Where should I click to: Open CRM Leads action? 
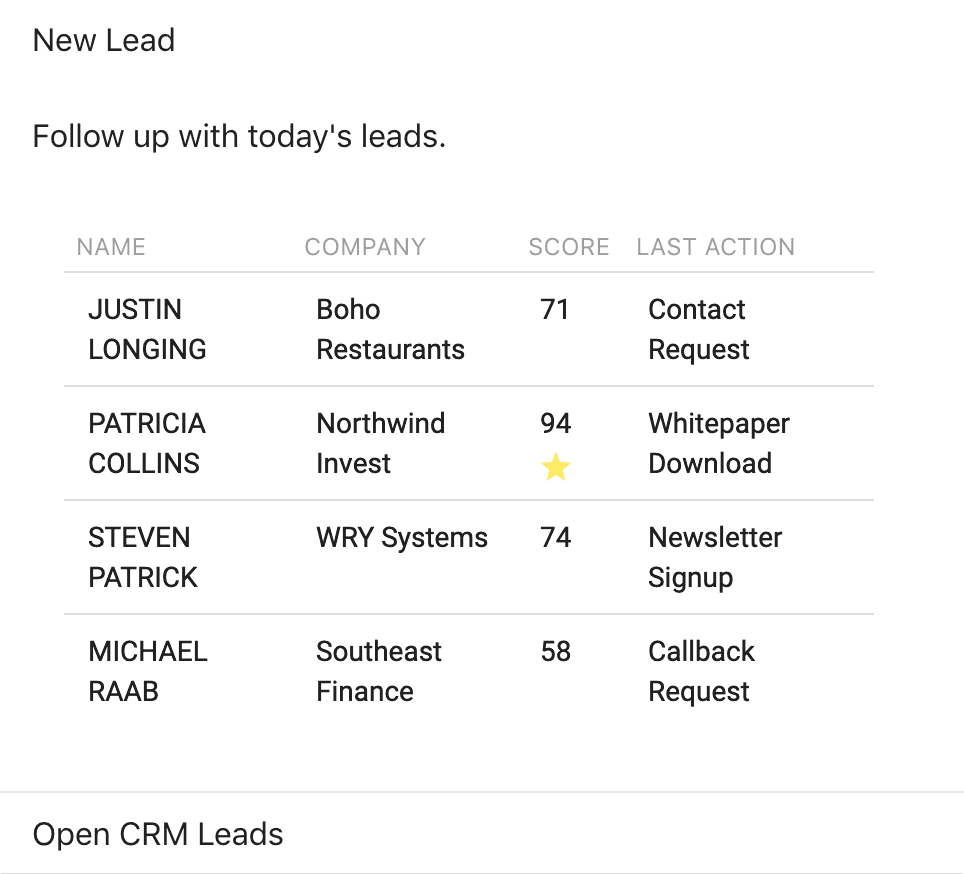(158, 834)
